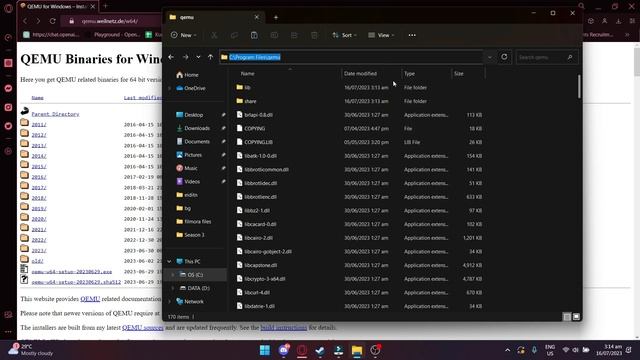This screenshot has width=640, height=360.
Task: Open Desktop in Explorer sidebar
Action: [189, 115]
